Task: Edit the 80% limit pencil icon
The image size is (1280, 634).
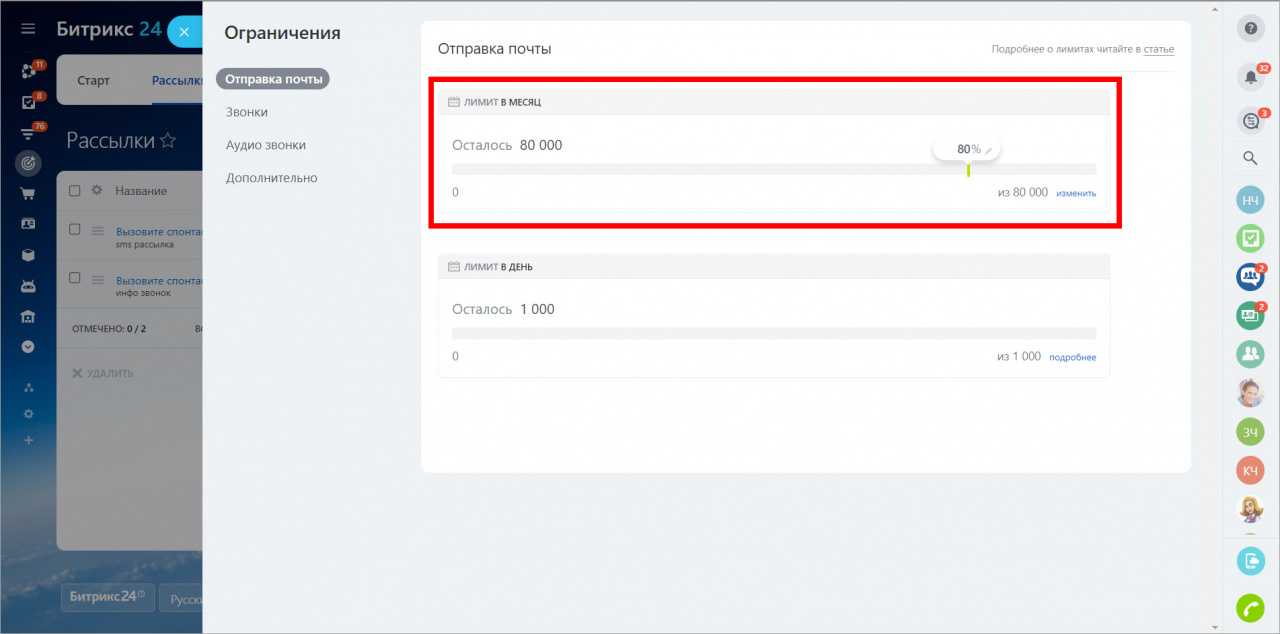Action: click(x=989, y=150)
